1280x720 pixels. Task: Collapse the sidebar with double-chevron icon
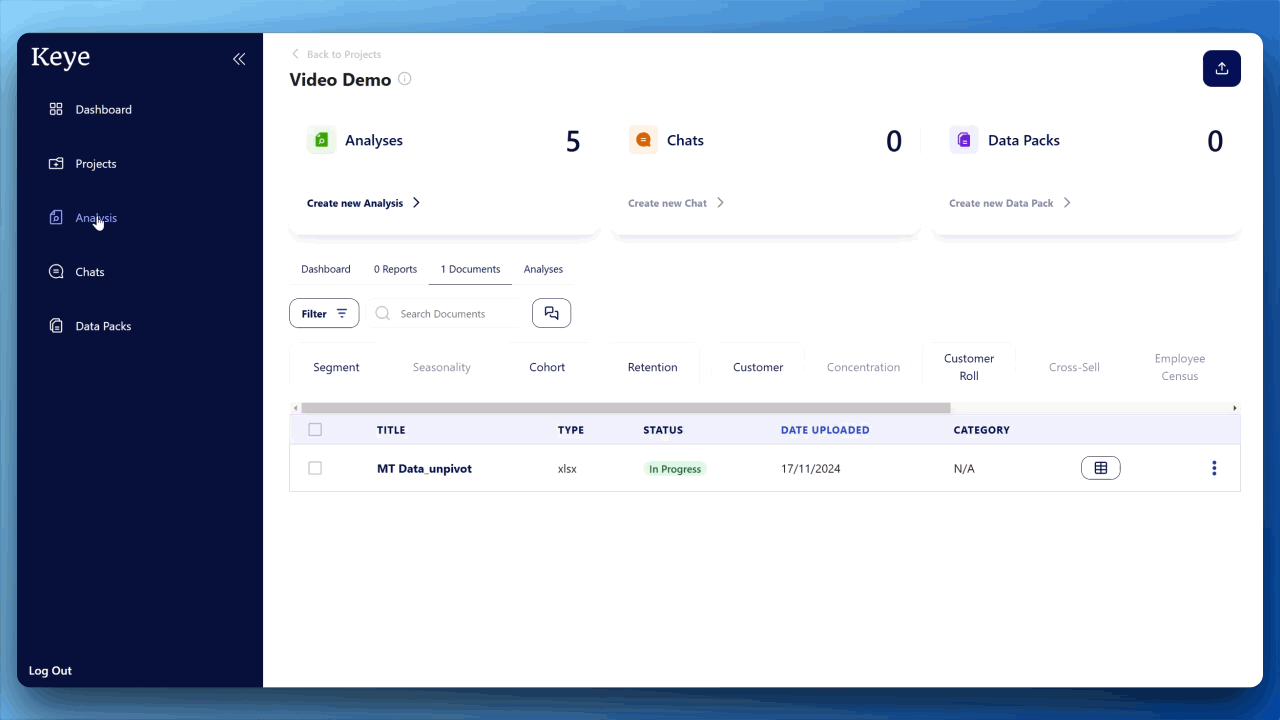pos(239,59)
